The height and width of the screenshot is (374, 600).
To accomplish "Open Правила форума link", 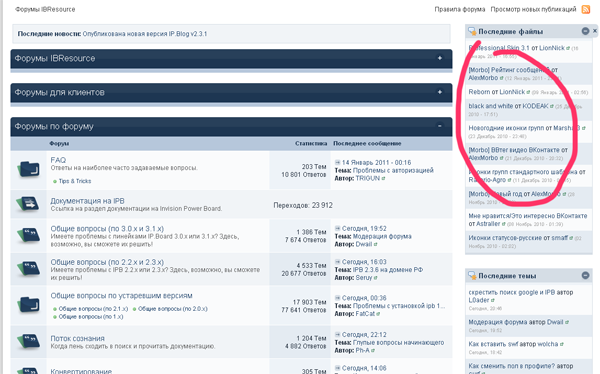I will 460,9.
